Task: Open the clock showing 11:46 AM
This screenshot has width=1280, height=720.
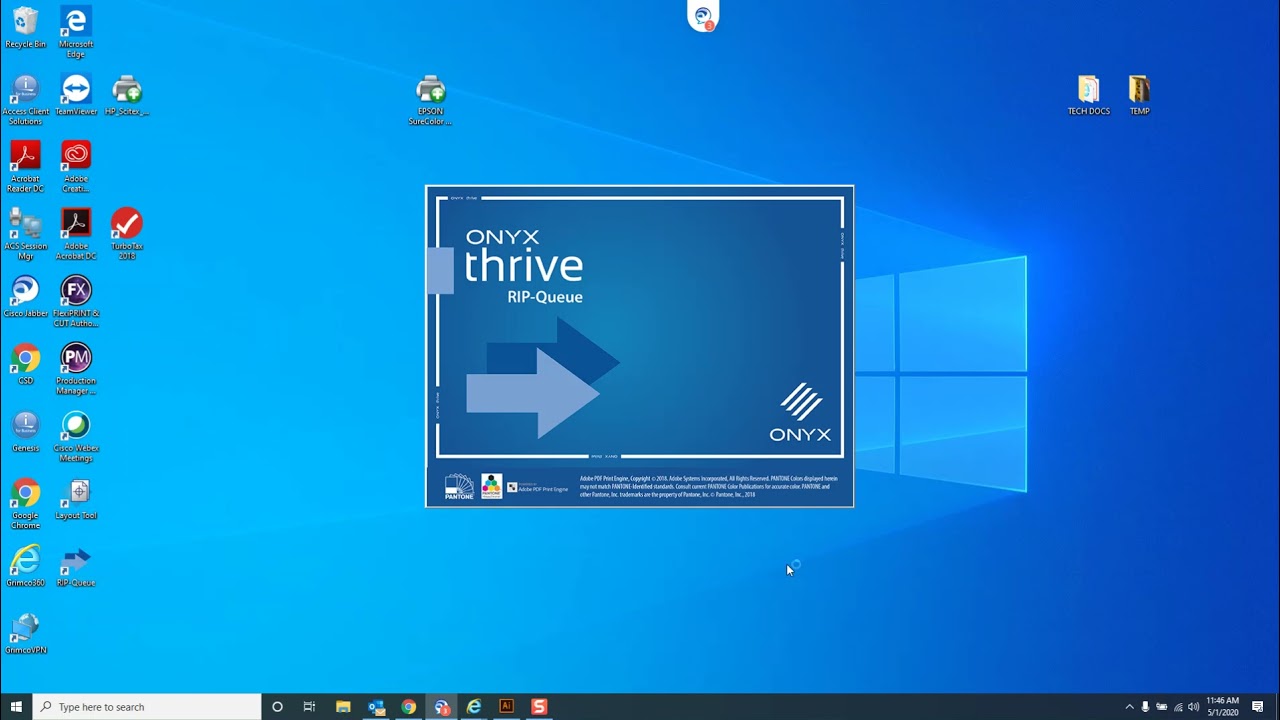Action: [x=1223, y=707]
